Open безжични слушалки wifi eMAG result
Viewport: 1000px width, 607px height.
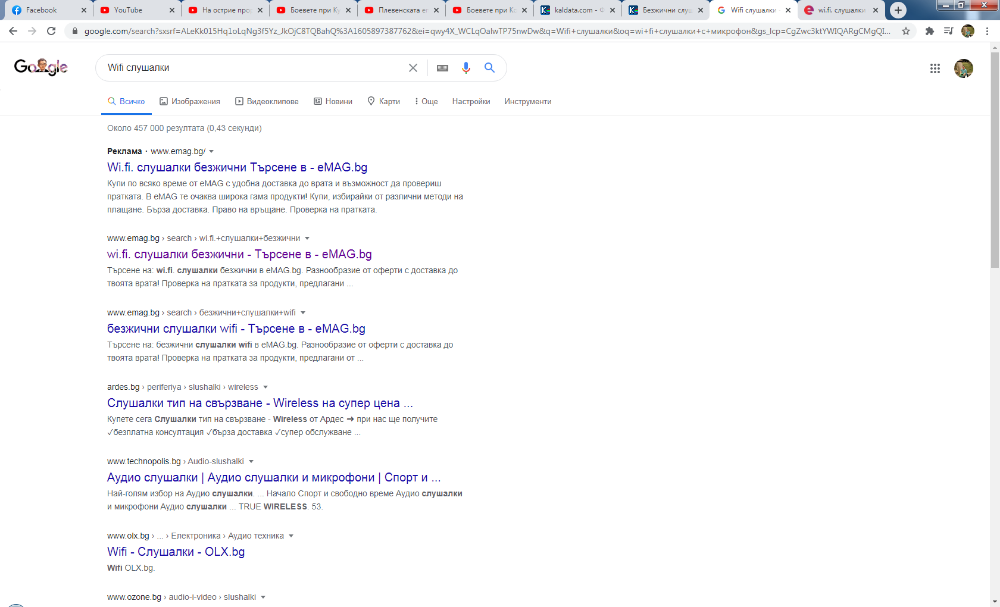pos(236,328)
